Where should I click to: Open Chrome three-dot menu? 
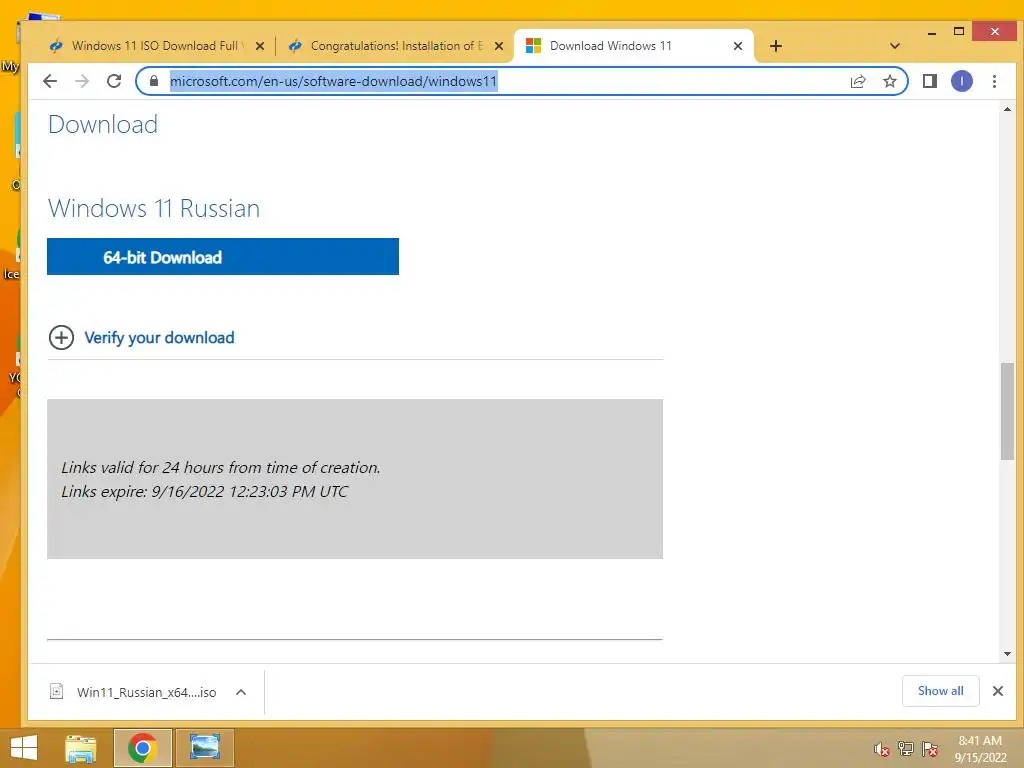click(x=994, y=81)
